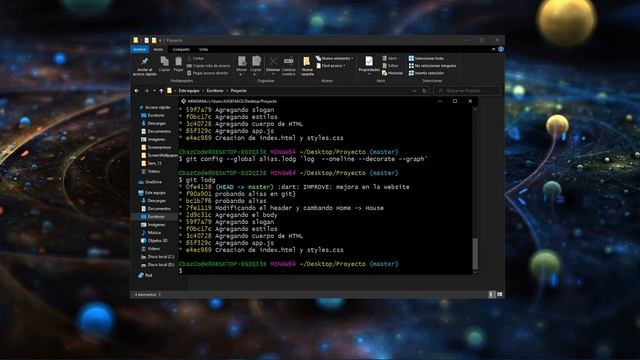Select Objetos 3D in the sidebar
Viewport: 640px width, 360px height.
click(154, 241)
